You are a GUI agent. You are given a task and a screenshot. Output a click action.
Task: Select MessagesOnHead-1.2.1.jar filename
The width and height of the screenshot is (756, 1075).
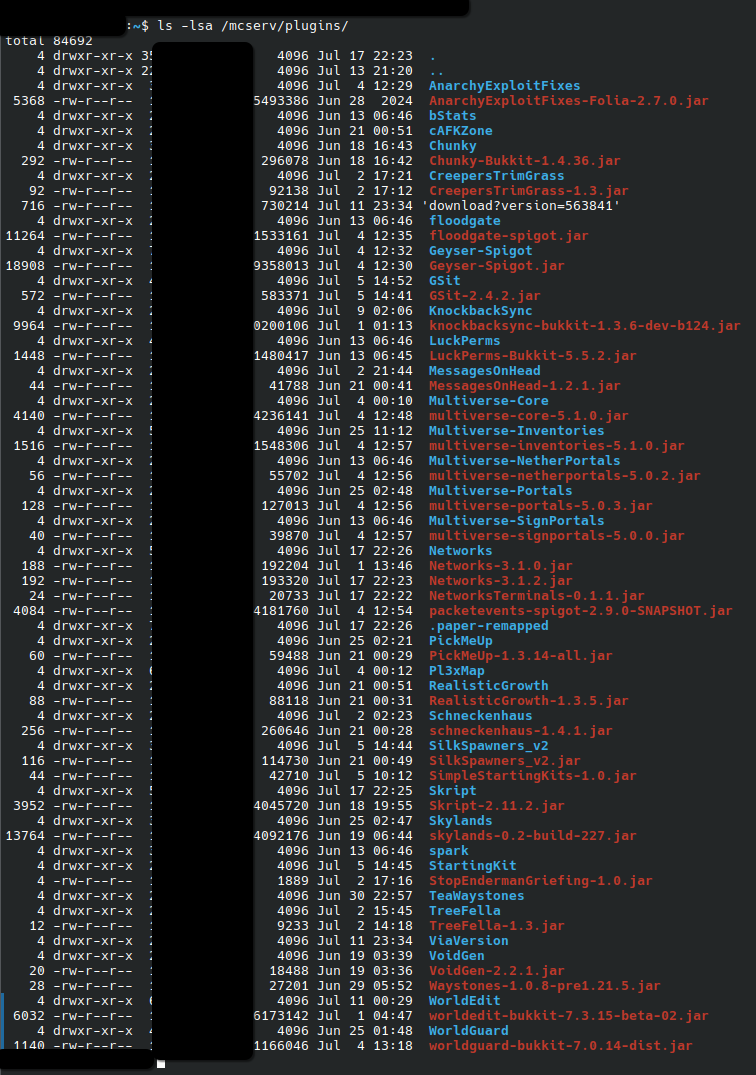(x=525, y=386)
